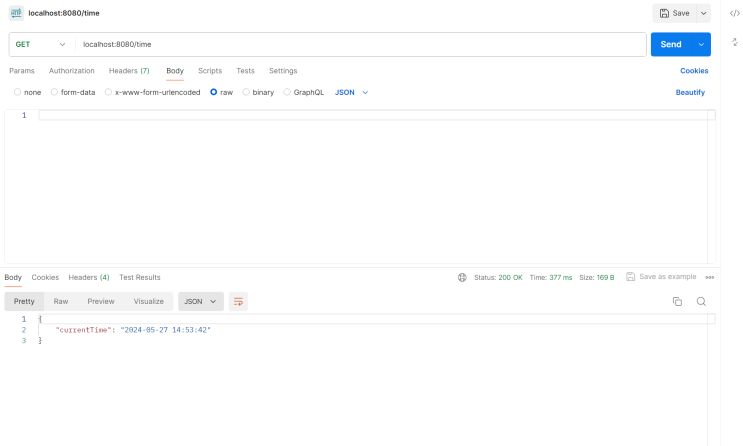Switch to the Authorization tab

[x=72, y=71]
